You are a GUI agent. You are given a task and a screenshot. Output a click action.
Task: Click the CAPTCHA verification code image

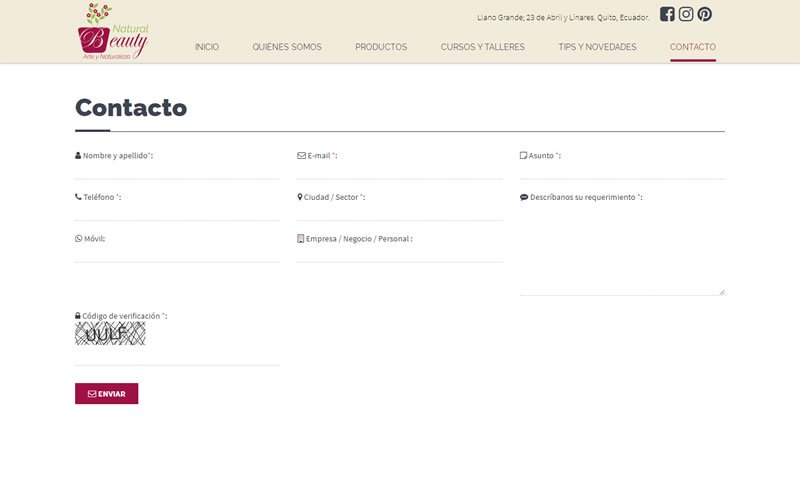coord(110,334)
